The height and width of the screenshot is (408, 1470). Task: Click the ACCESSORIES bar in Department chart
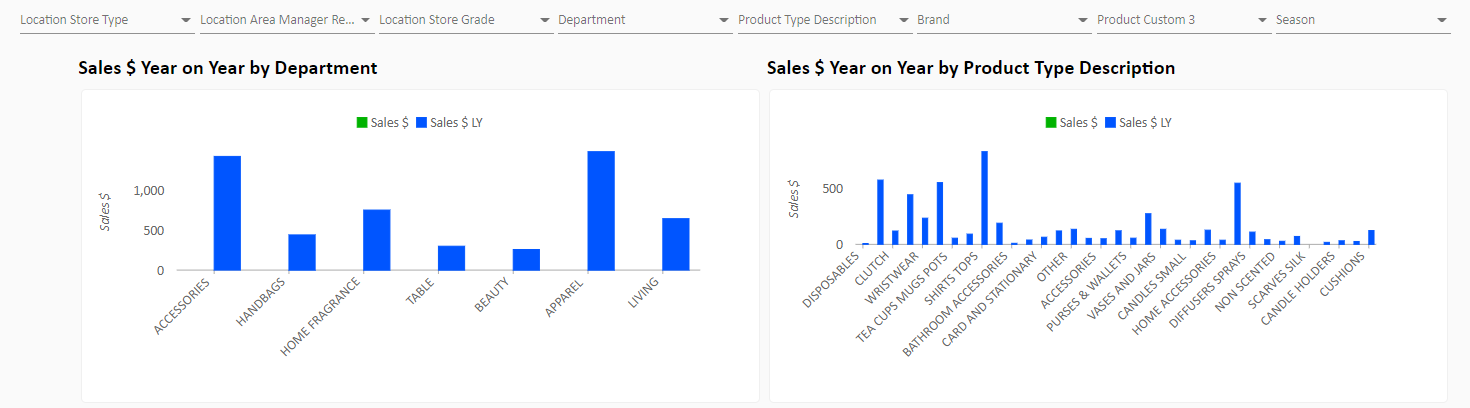(x=227, y=213)
